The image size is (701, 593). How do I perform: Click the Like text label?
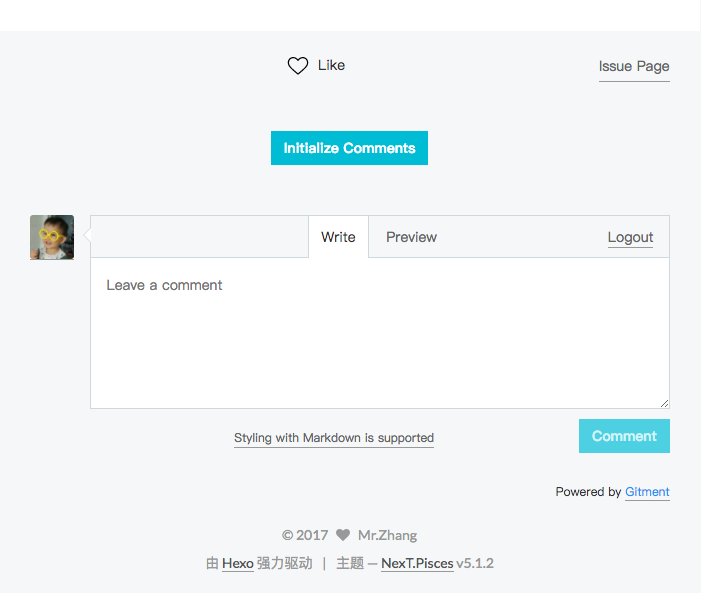[x=331, y=65]
